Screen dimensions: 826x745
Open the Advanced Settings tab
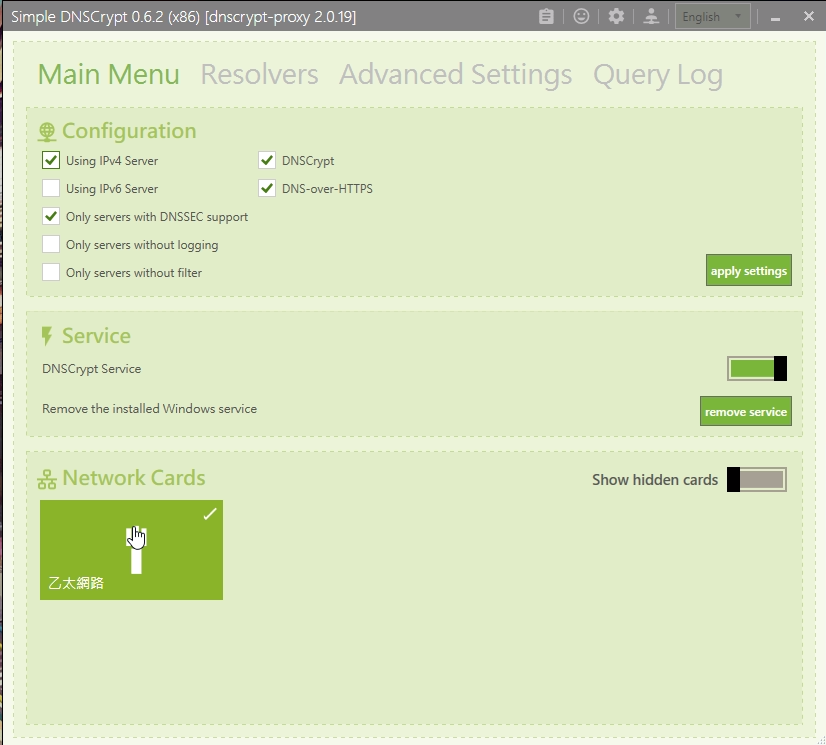point(455,75)
